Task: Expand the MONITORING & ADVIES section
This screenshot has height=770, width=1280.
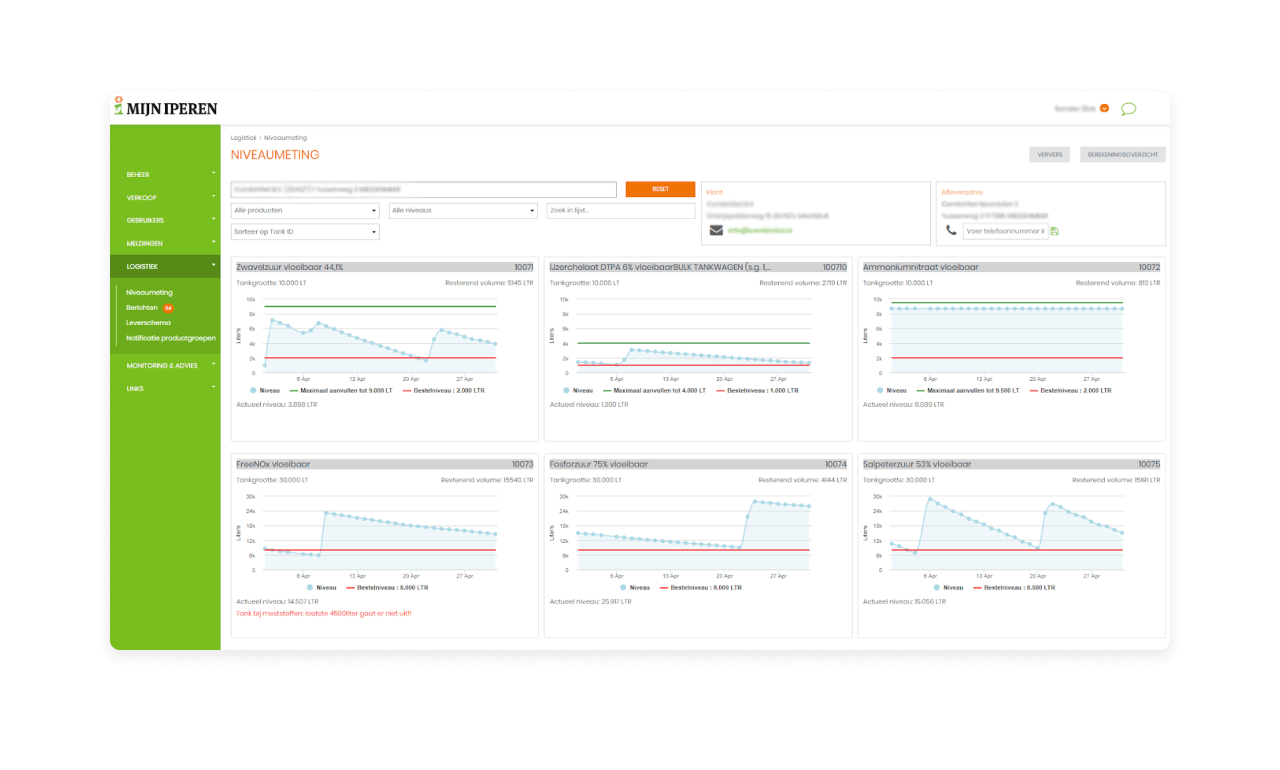Action: 165,365
